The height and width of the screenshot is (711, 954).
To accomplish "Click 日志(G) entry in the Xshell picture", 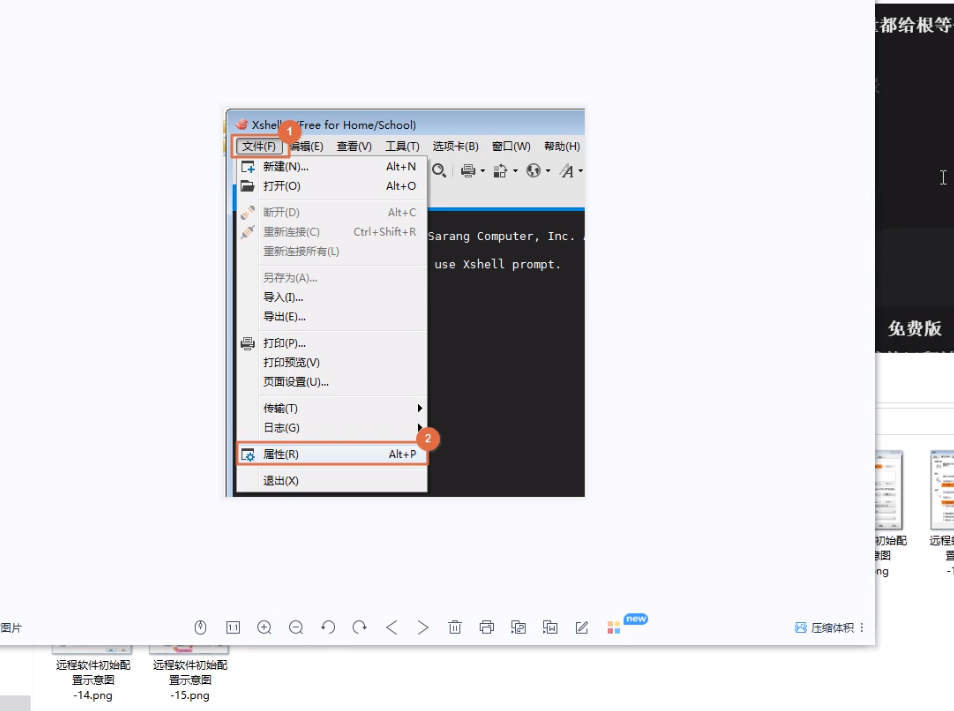I will pyautogui.click(x=332, y=428).
